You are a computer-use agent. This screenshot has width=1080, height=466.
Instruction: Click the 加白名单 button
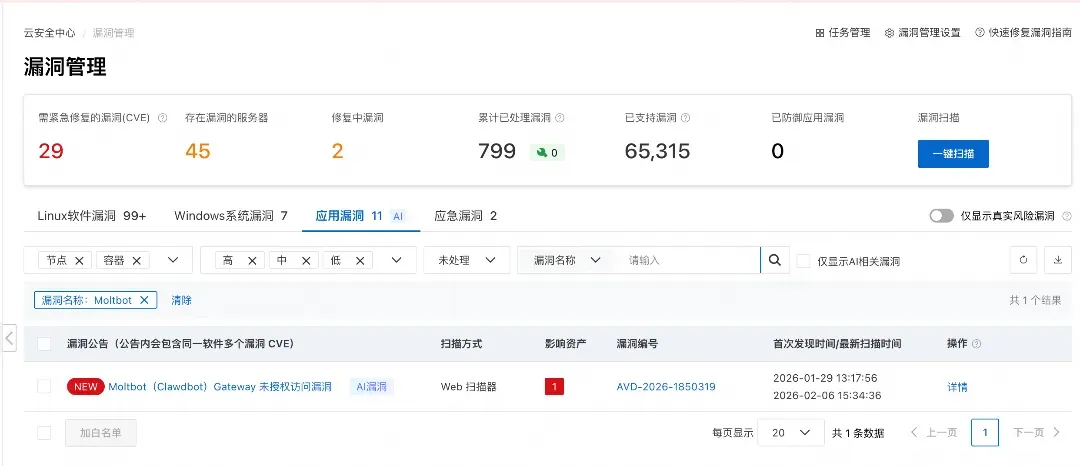pos(101,433)
